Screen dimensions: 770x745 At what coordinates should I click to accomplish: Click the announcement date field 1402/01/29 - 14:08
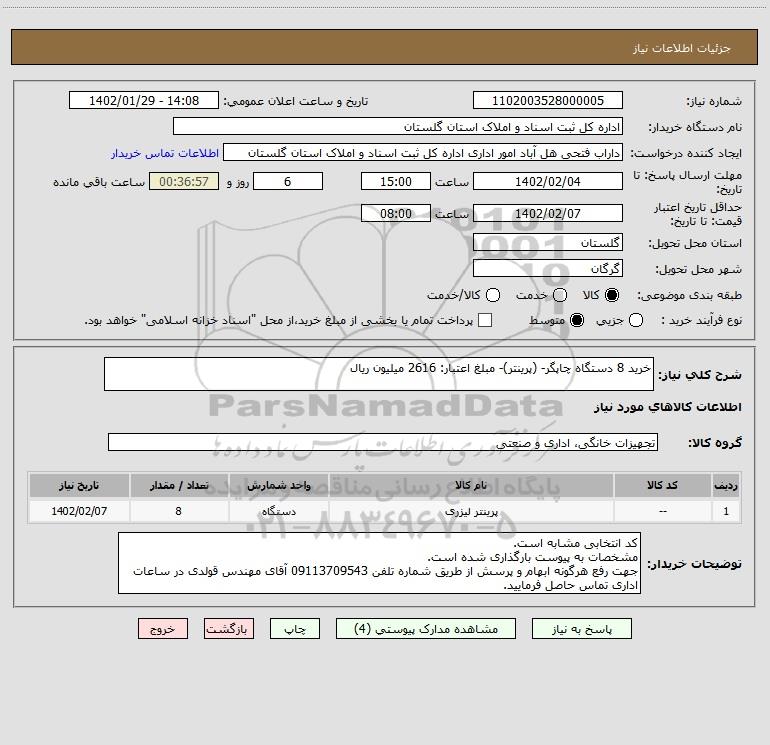(x=144, y=101)
